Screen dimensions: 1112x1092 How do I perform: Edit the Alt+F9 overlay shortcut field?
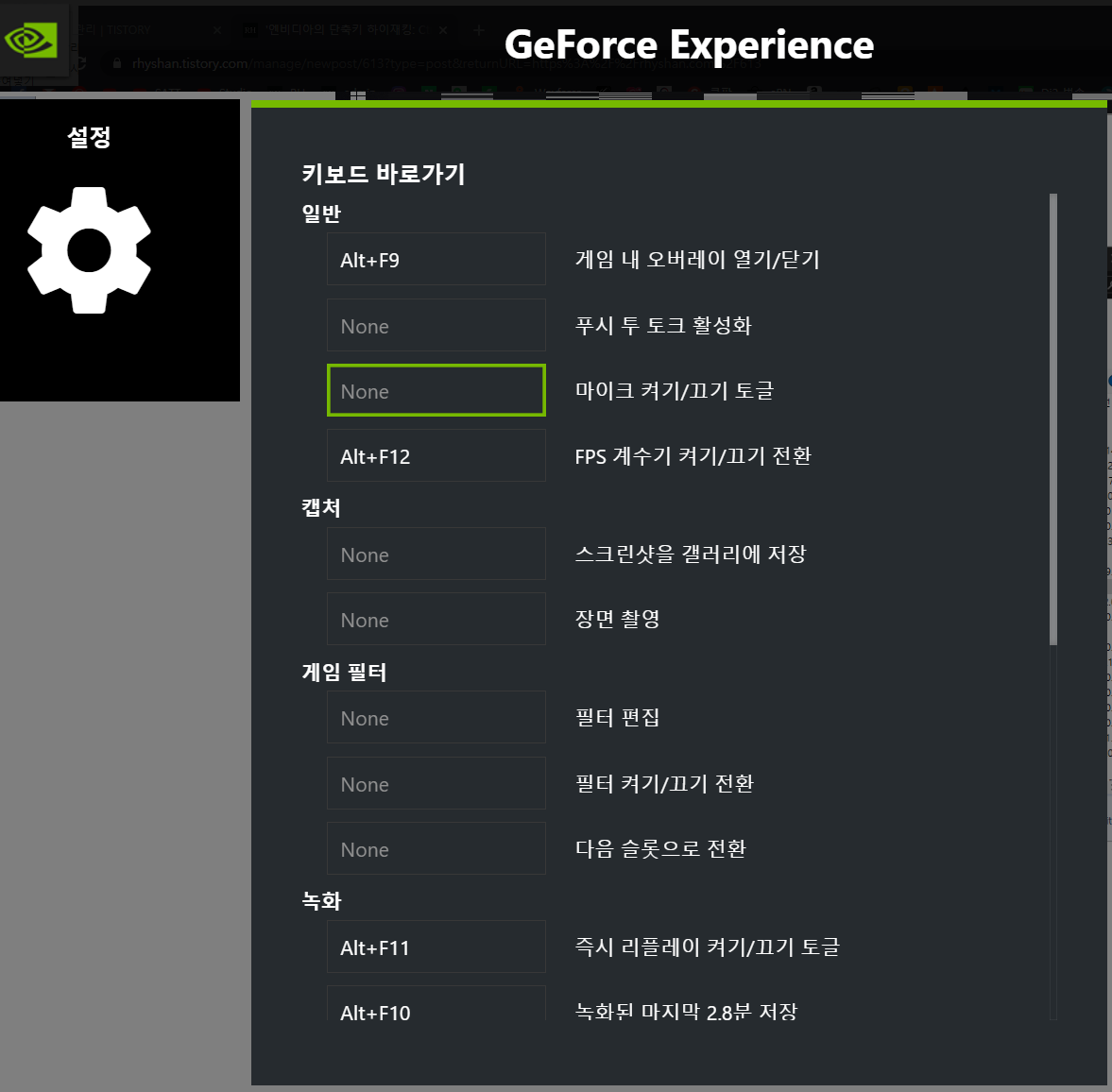(436, 260)
